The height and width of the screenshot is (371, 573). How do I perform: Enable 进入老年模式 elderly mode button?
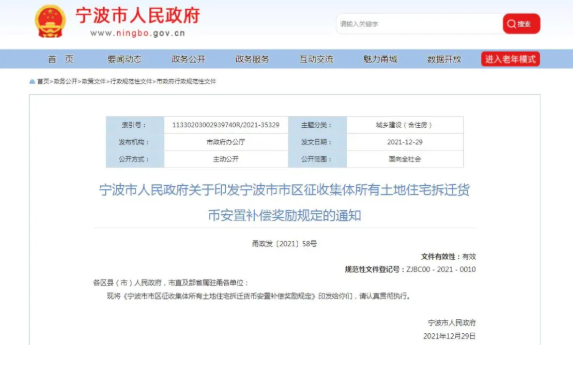tap(510, 59)
